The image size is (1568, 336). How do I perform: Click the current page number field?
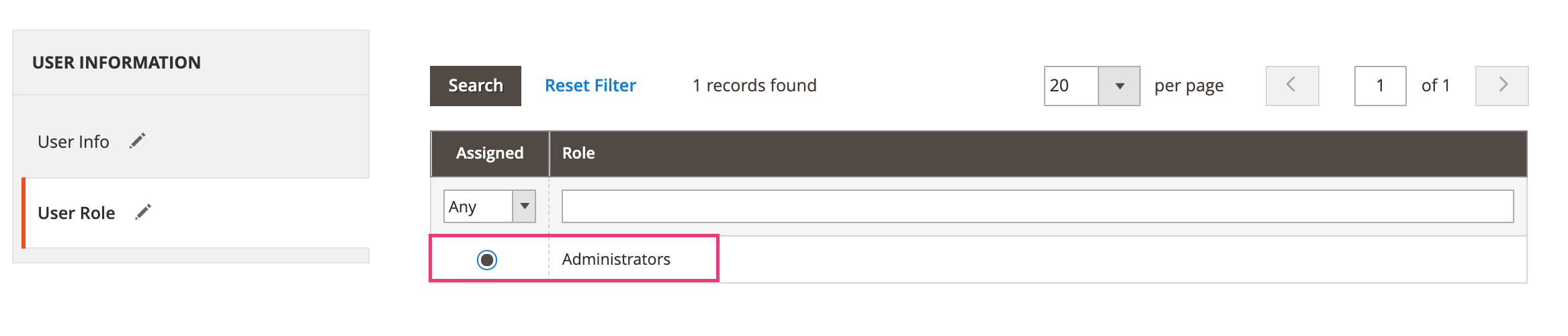click(1380, 85)
